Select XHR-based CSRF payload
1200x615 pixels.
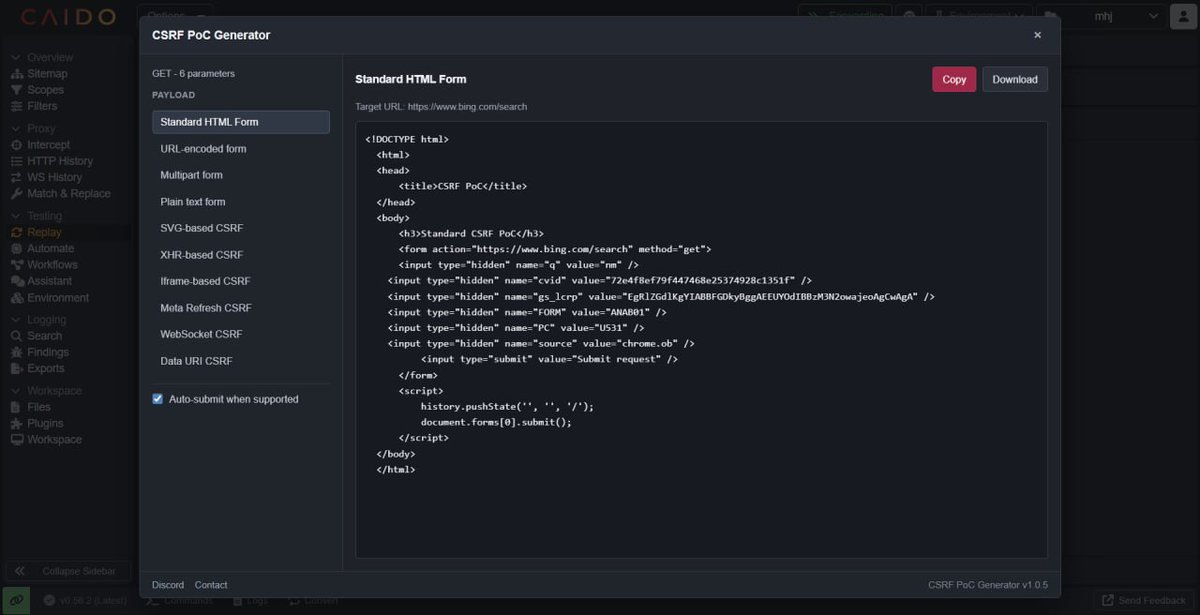(x=241, y=255)
